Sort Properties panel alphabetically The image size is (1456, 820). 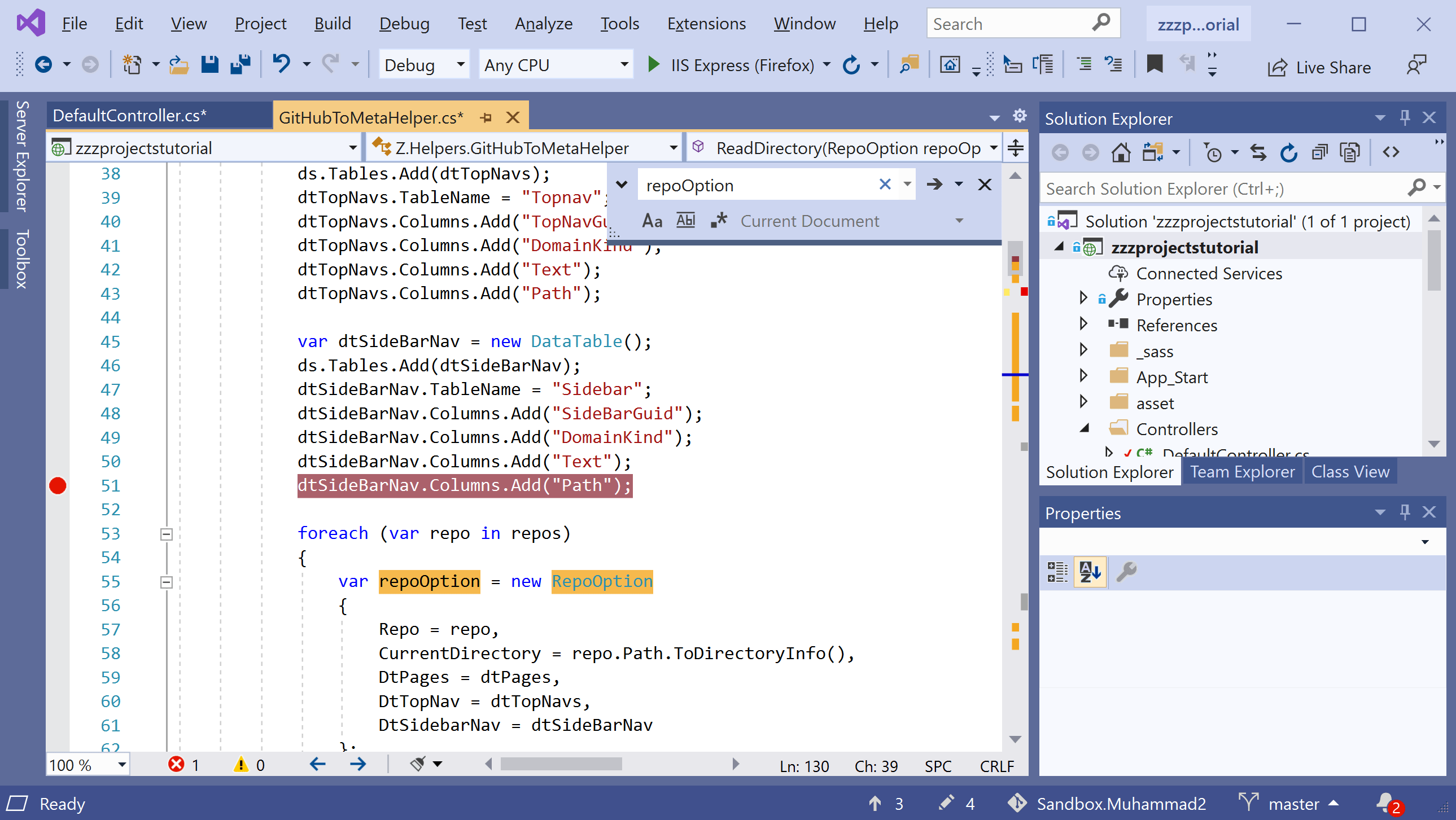pos(1089,572)
